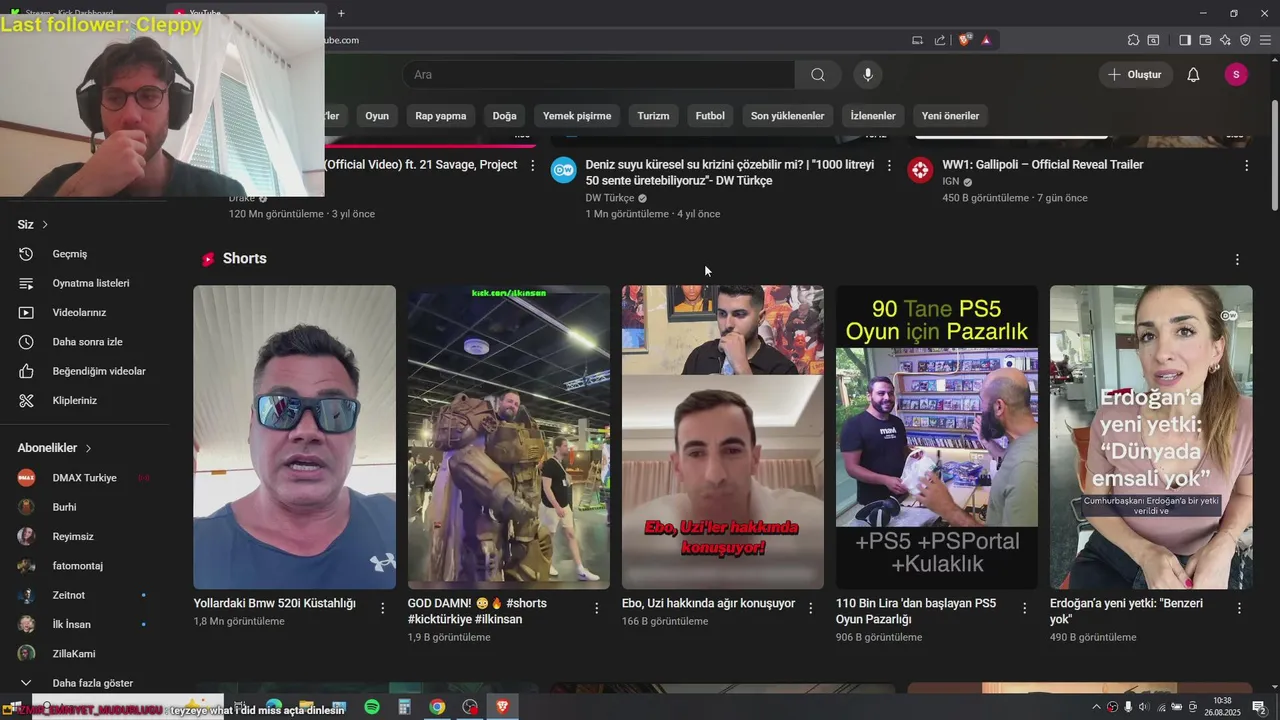The image size is (1280, 720).
Task: Open options for GOD DAMN! short
Action: pyautogui.click(x=596, y=608)
